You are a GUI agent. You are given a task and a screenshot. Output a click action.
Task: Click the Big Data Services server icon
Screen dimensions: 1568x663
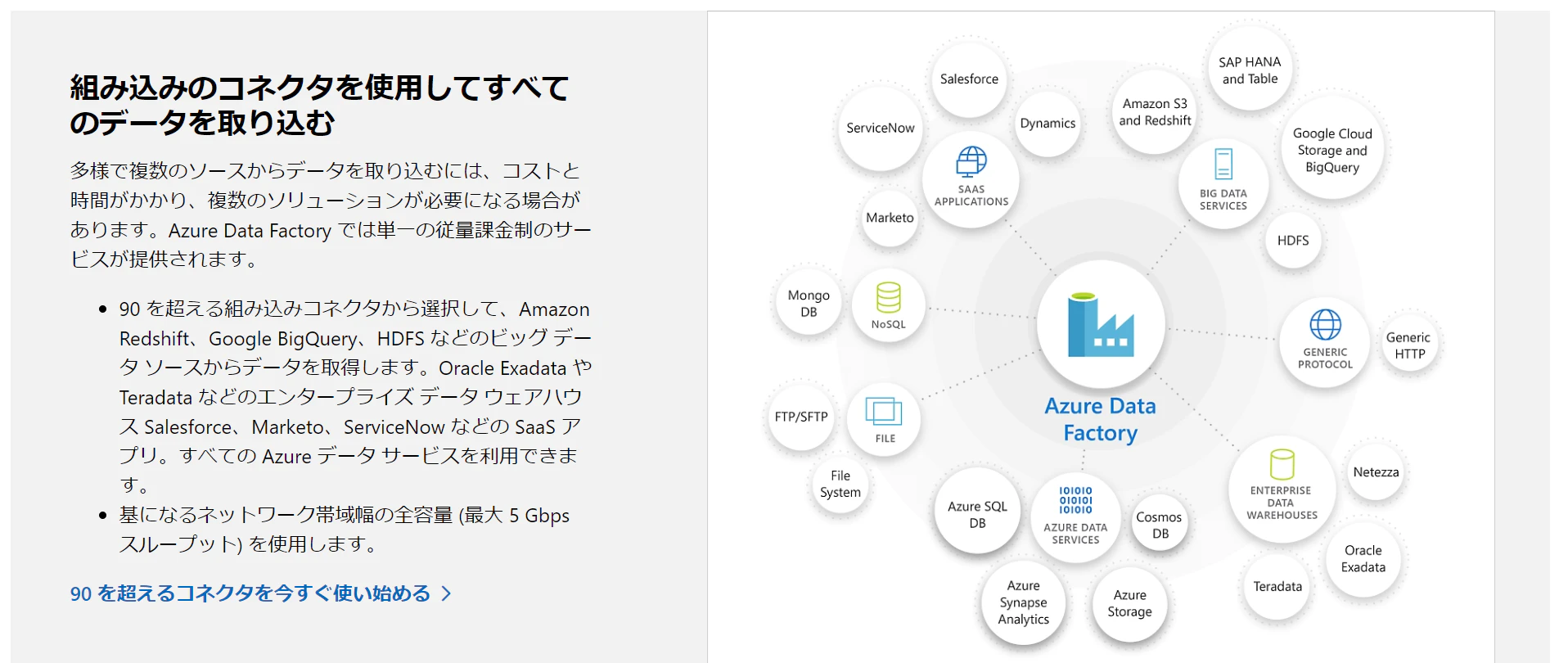coord(1223,165)
